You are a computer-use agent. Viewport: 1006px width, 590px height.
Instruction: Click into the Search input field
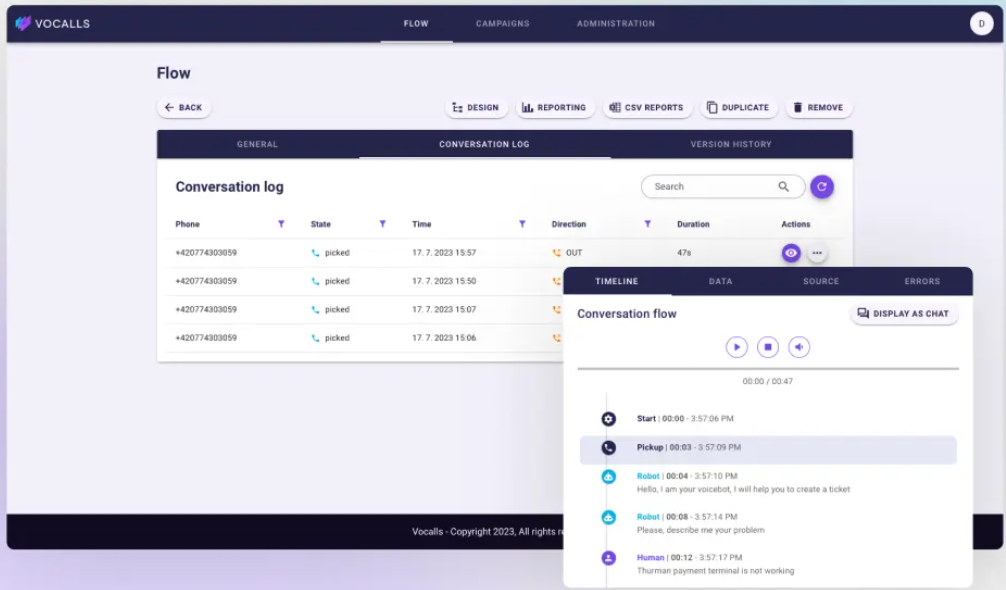(x=710, y=186)
